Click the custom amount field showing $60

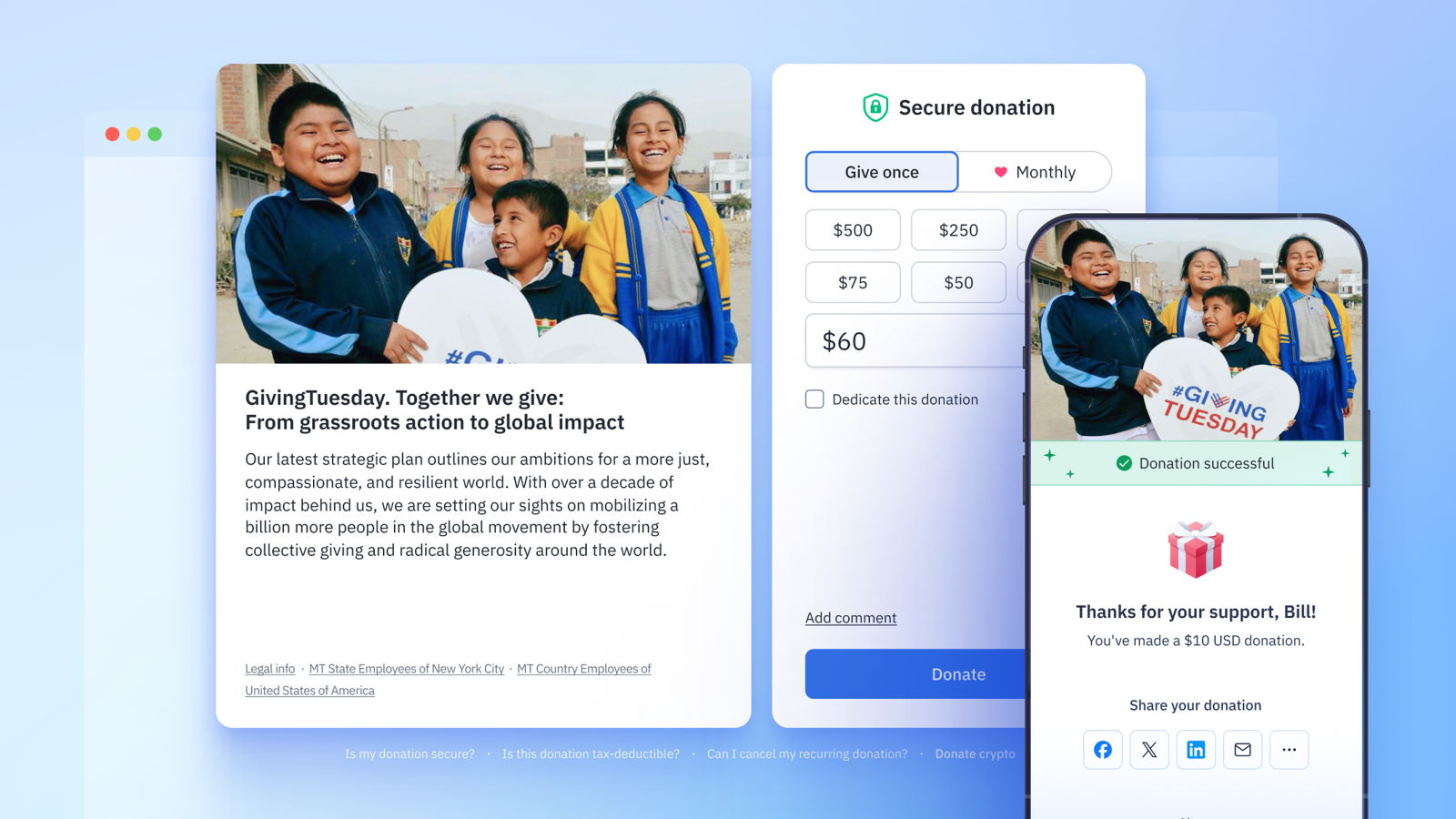(915, 341)
